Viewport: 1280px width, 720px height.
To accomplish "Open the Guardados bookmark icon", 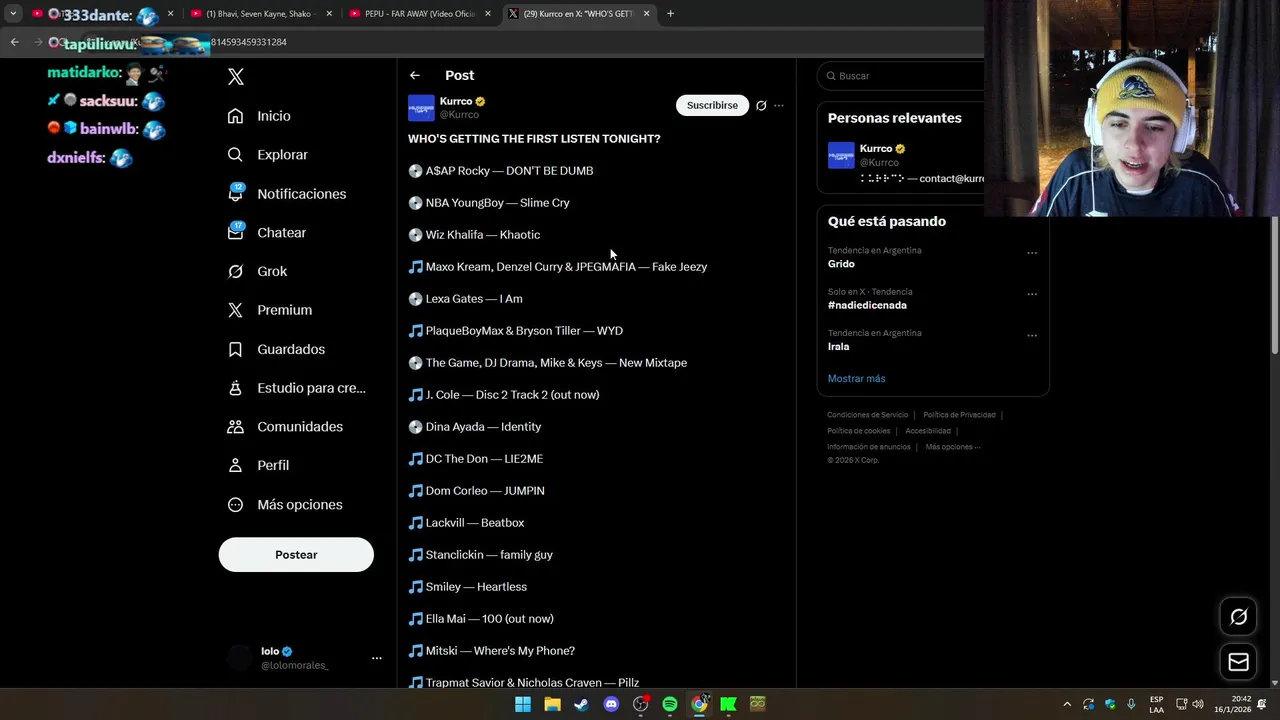I will coord(235,349).
